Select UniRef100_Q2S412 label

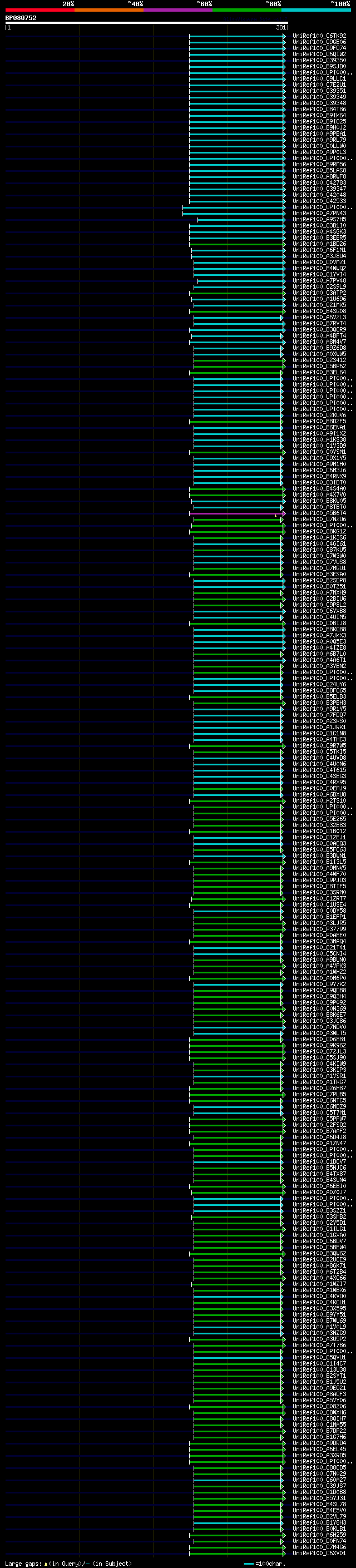coord(319,360)
